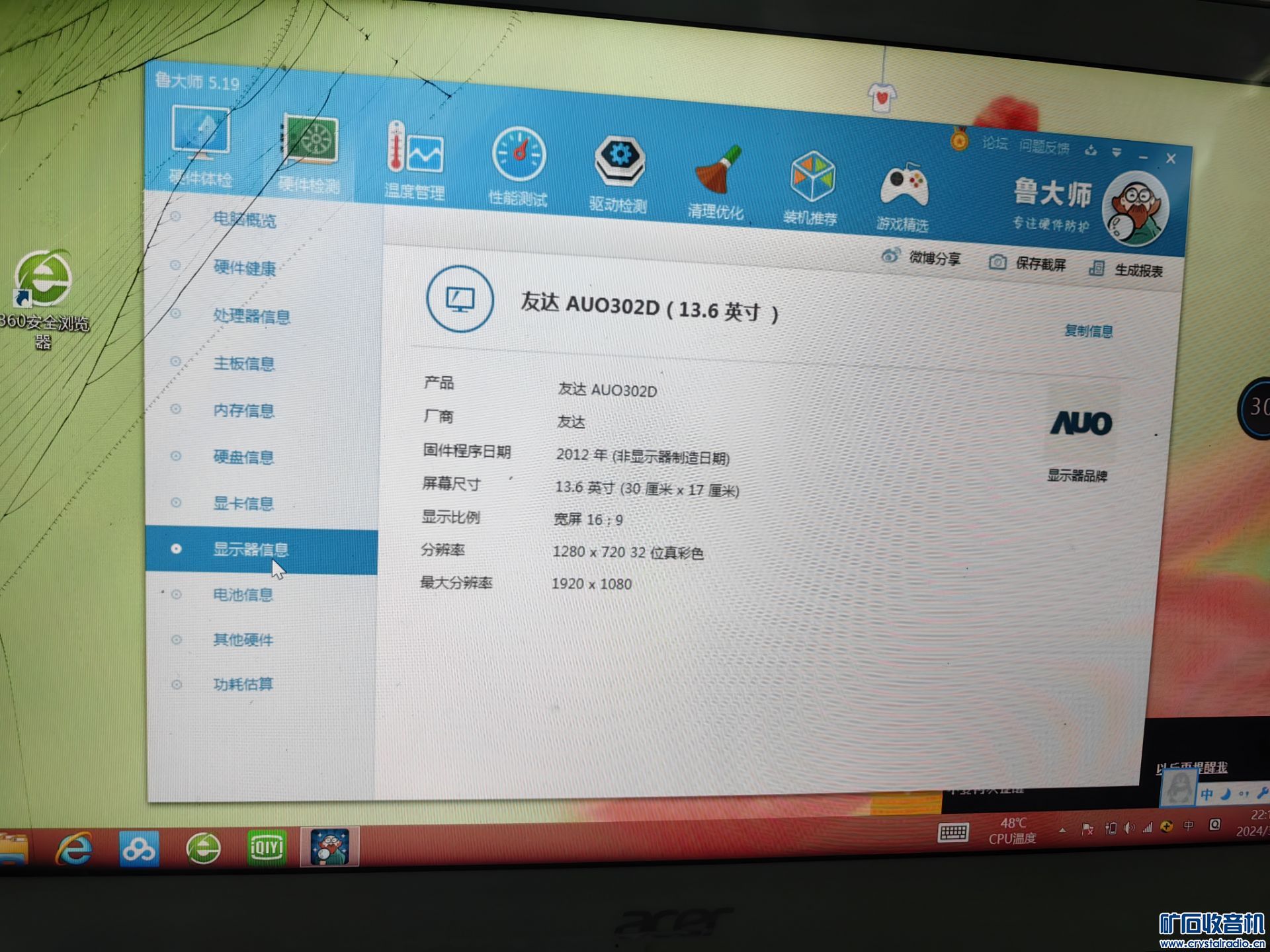
Task: Open Baidu cloud icon in the taskbar
Action: [139, 848]
